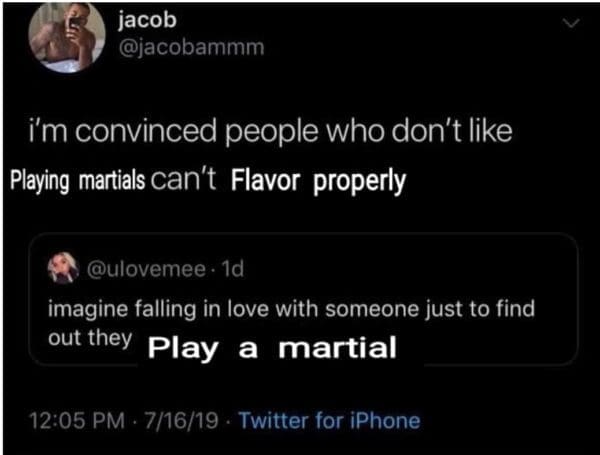Expand the tweet options chevron
600x455 pixels.
pos(571,24)
